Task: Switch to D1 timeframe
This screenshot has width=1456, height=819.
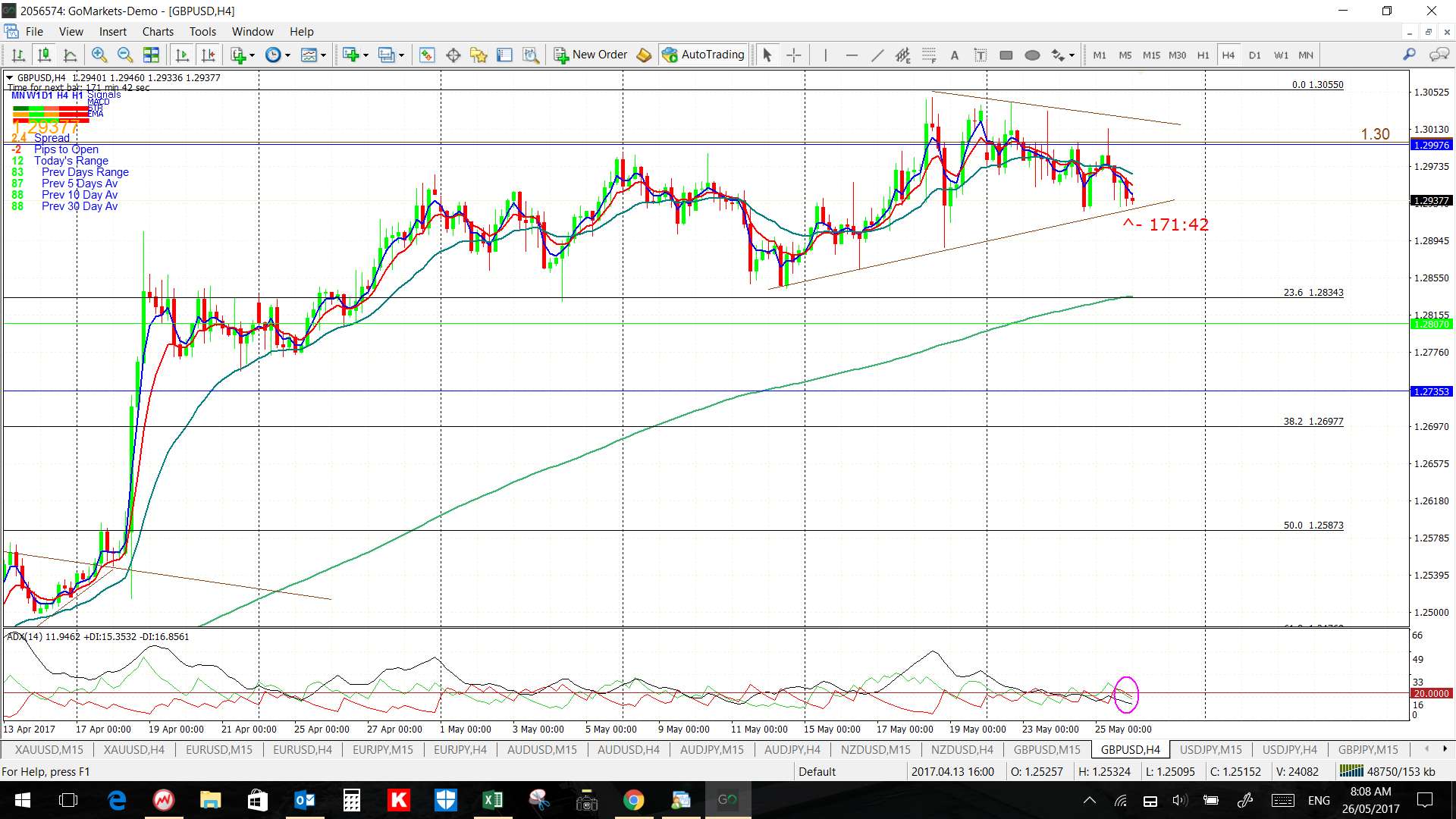Action: click(1255, 55)
